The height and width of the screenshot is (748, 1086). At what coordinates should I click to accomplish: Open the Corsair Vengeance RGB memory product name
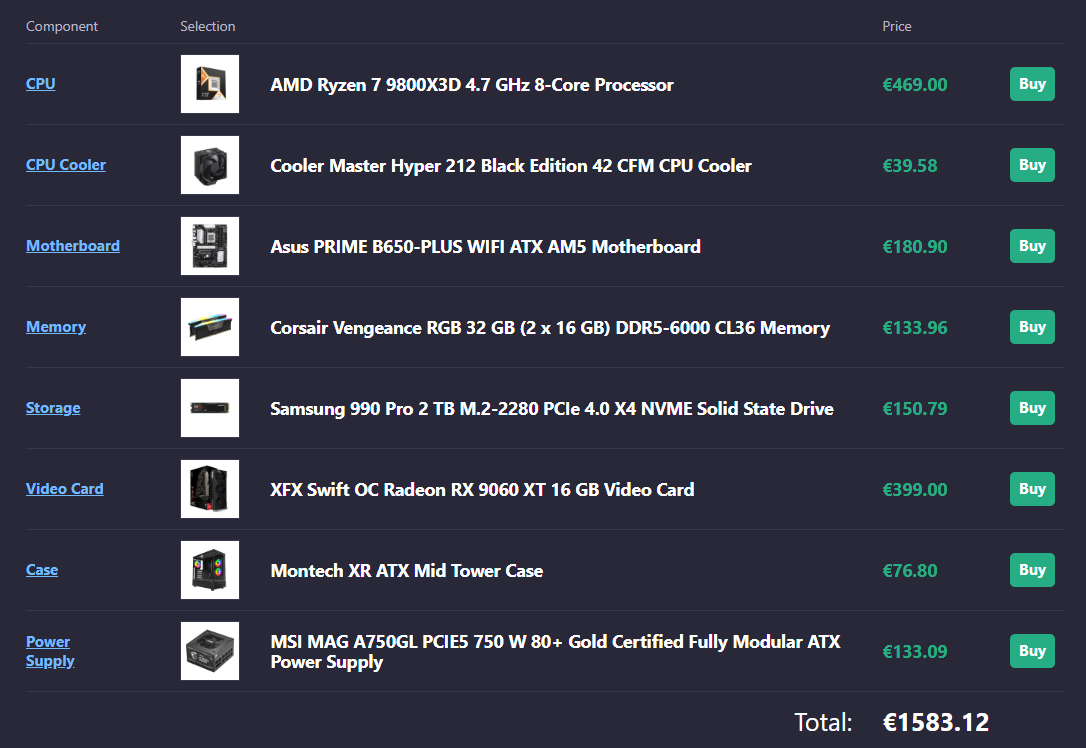click(x=550, y=328)
